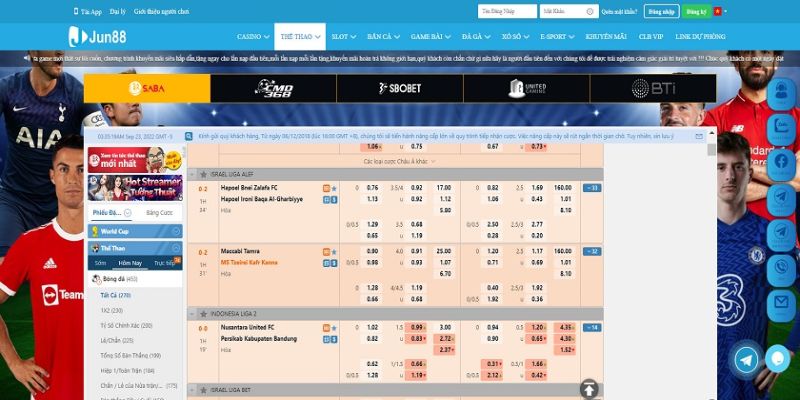
Task: Collapse the Thể Thao sidebar section
Action: pyautogui.click(x=176, y=247)
